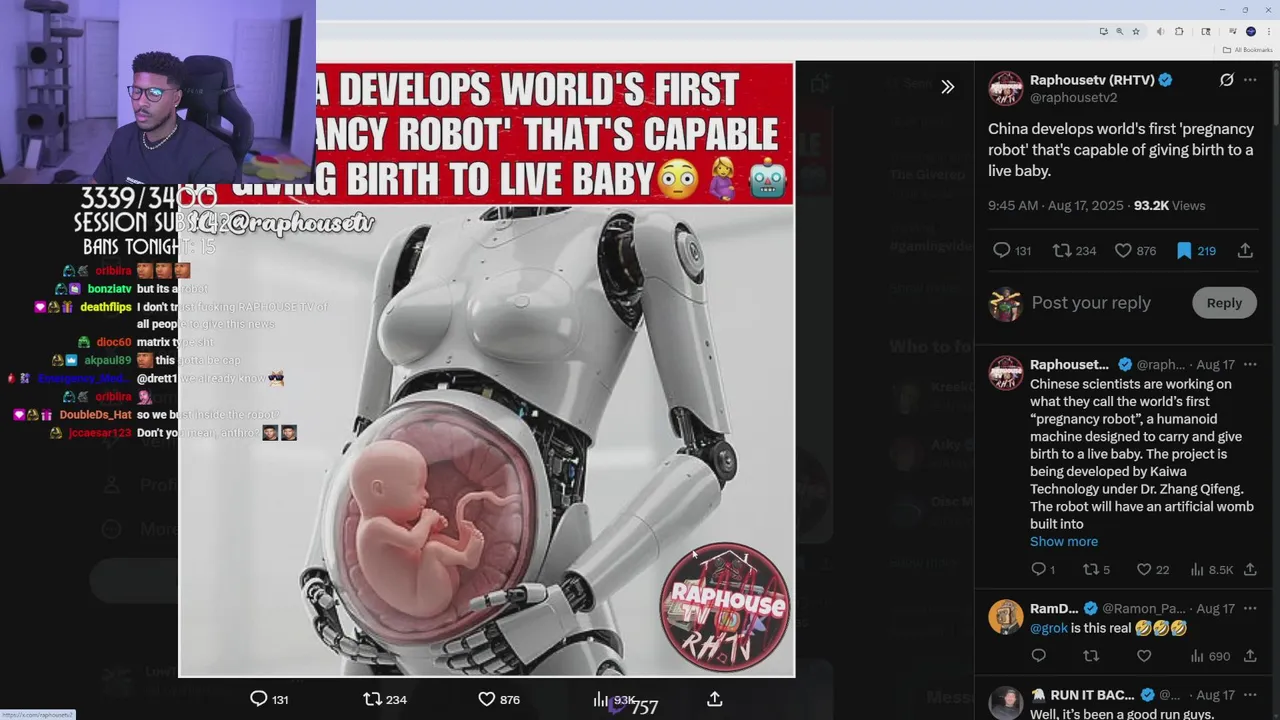
Task: Click the share icon below the image
Action: point(714,699)
